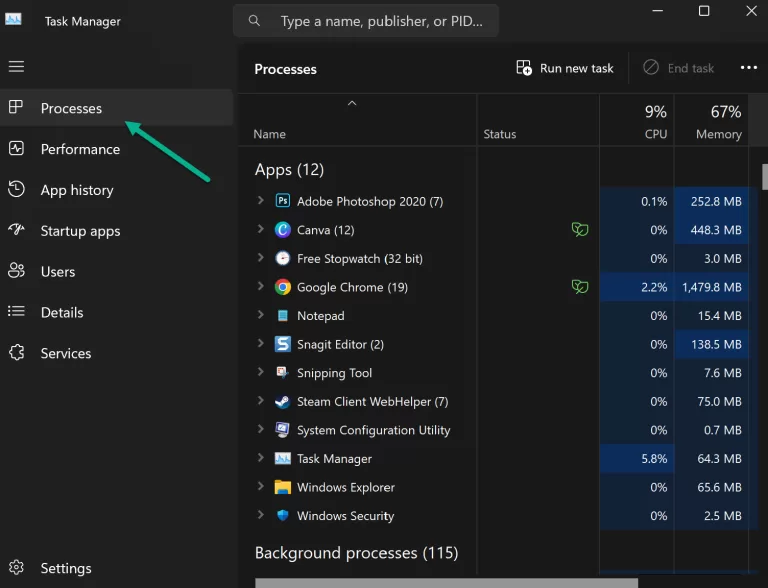This screenshot has width=768, height=588.
Task: Sort processes by CPU column
Action: coord(637,120)
